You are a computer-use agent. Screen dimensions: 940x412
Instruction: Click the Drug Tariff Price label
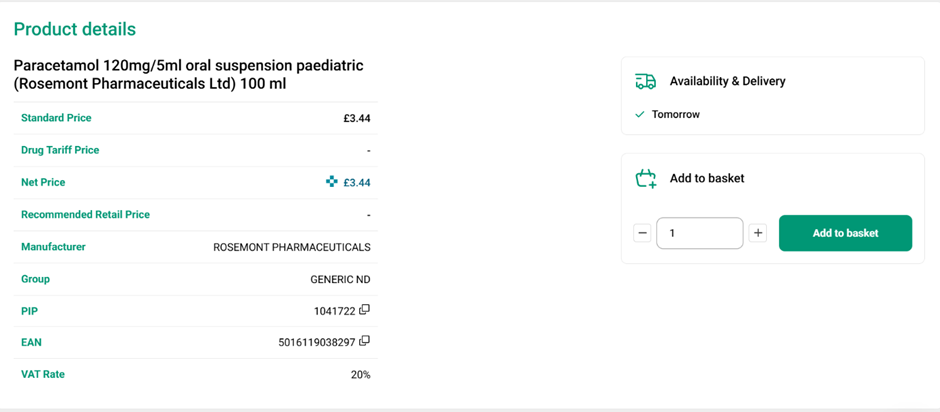[60, 150]
